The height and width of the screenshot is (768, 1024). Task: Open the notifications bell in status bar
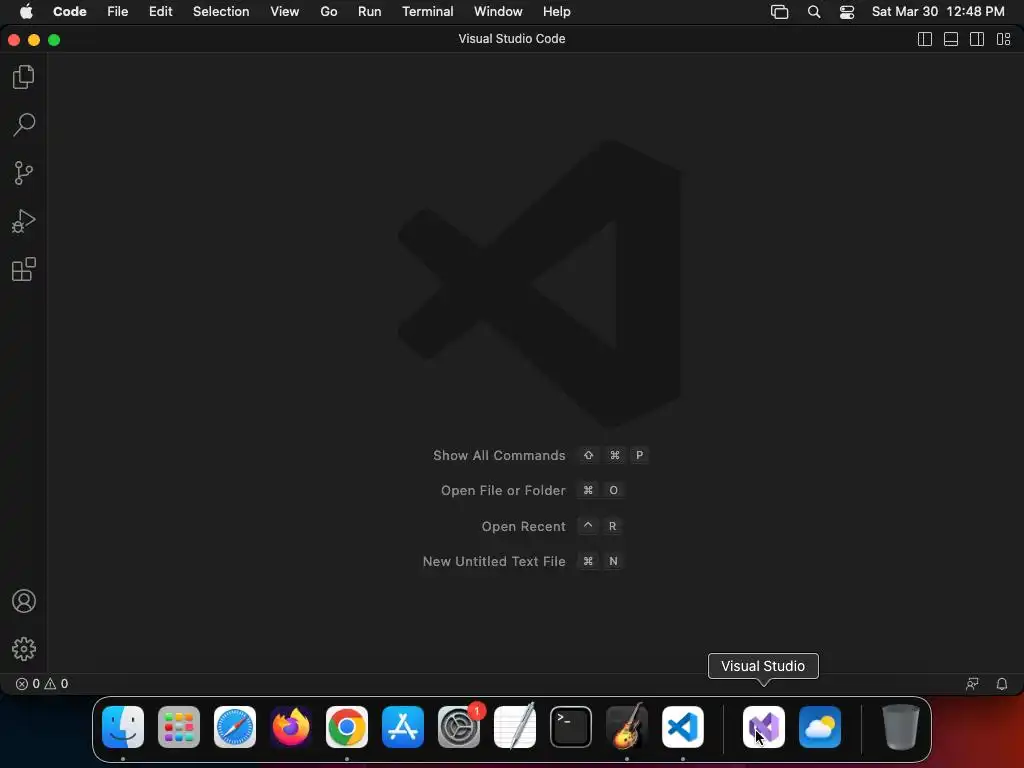[x=1002, y=684]
